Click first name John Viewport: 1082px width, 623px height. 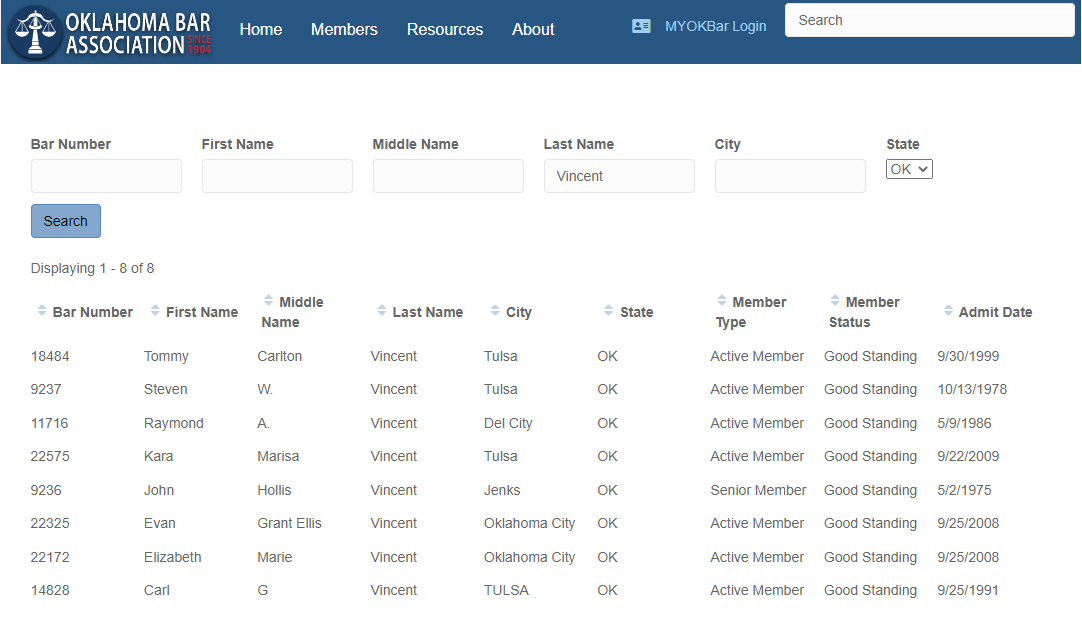click(159, 490)
